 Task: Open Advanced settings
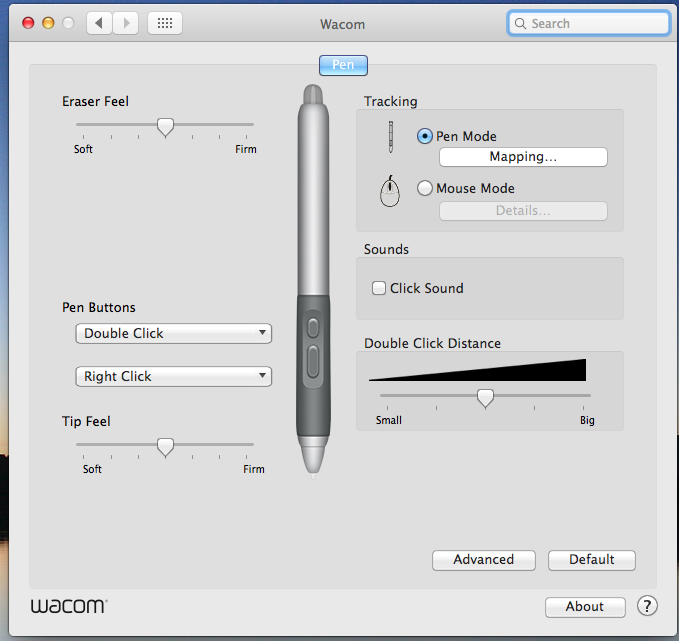click(484, 560)
